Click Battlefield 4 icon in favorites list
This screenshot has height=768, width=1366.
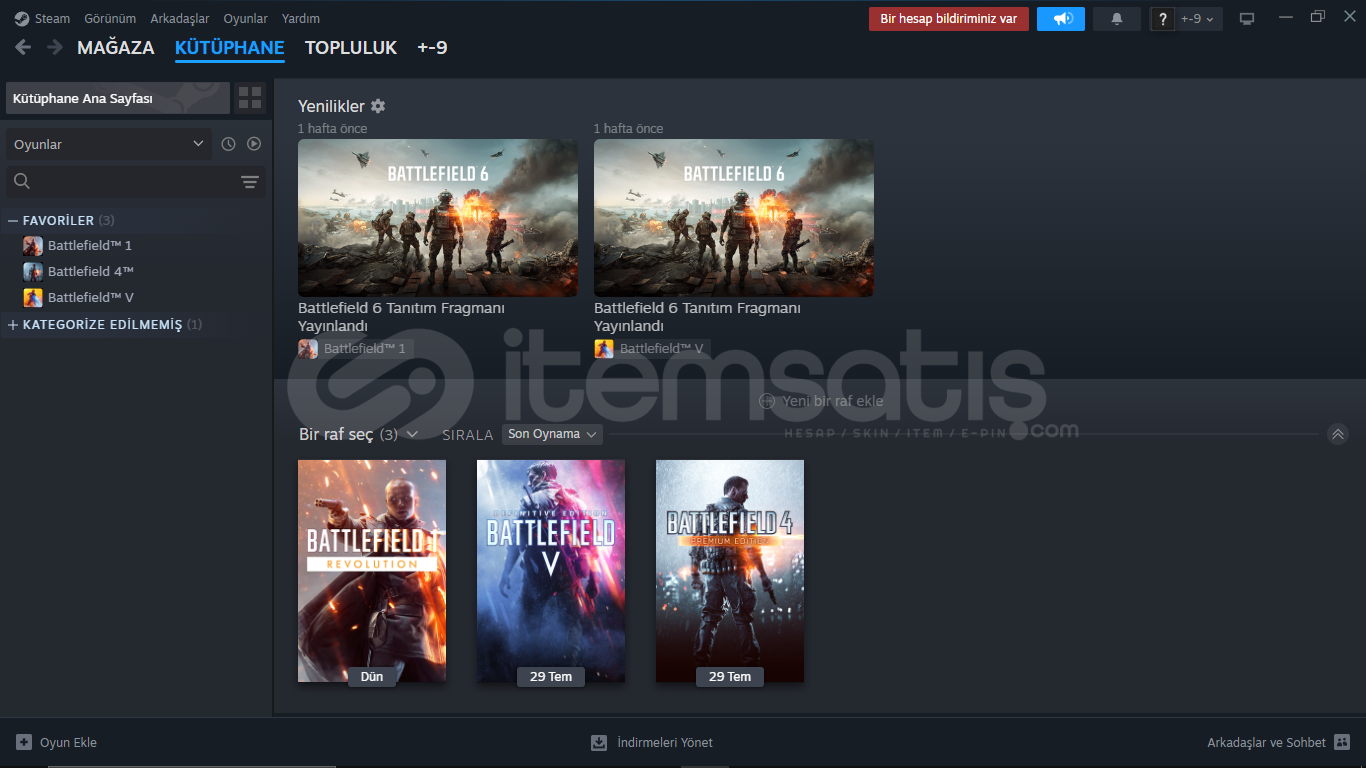[x=33, y=271]
